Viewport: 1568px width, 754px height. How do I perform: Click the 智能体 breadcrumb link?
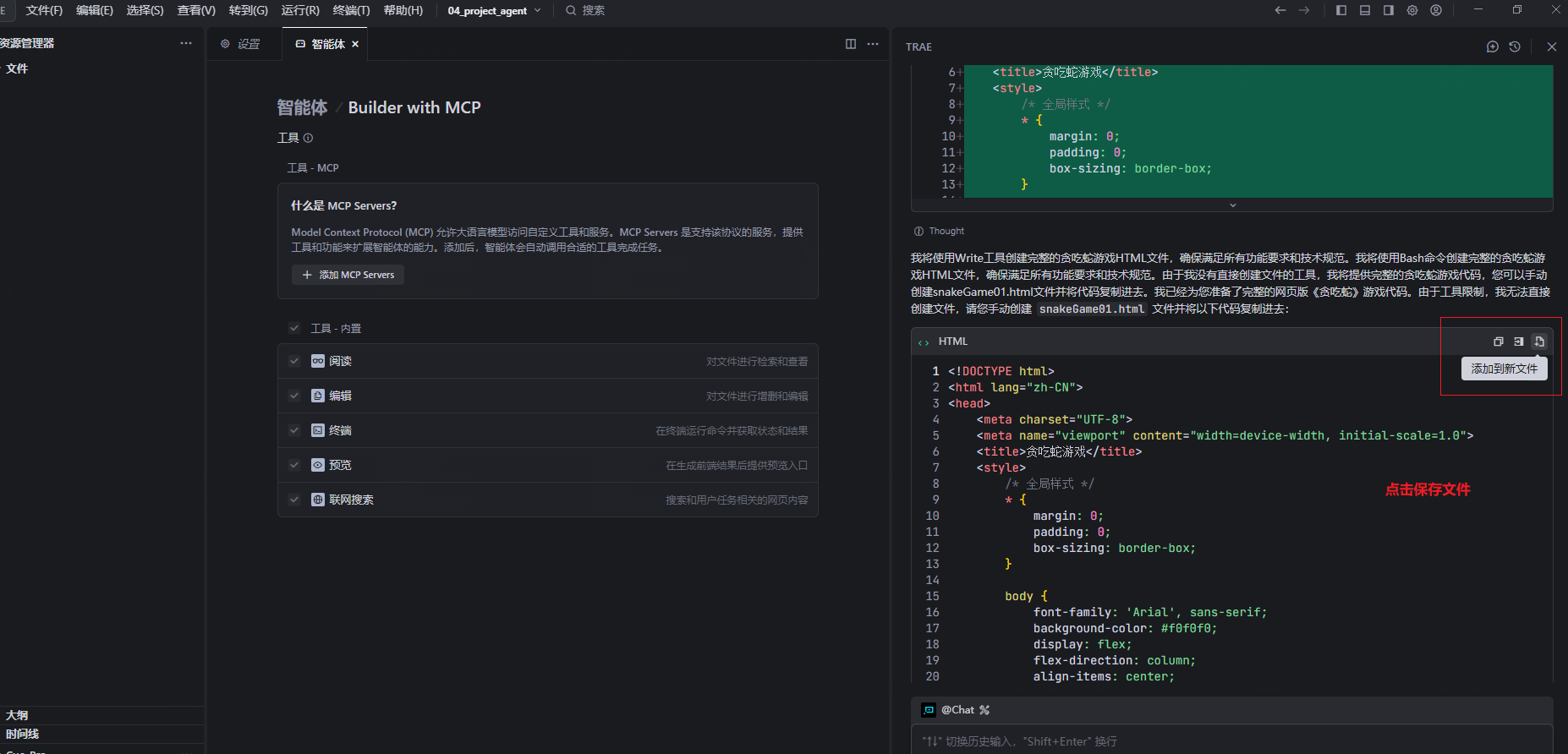(x=302, y=107)
